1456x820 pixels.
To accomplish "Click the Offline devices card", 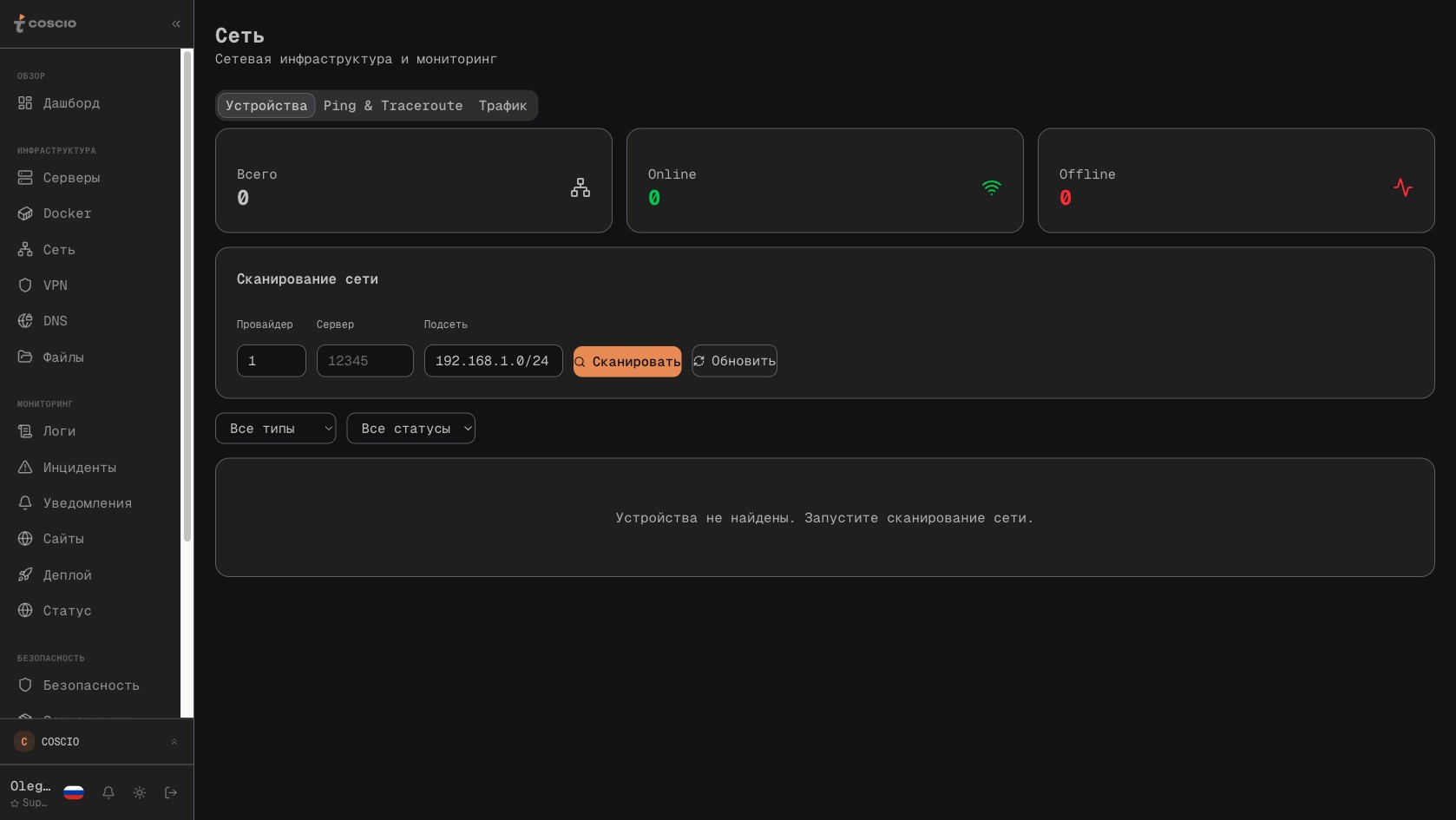I will coord(1236,180).
